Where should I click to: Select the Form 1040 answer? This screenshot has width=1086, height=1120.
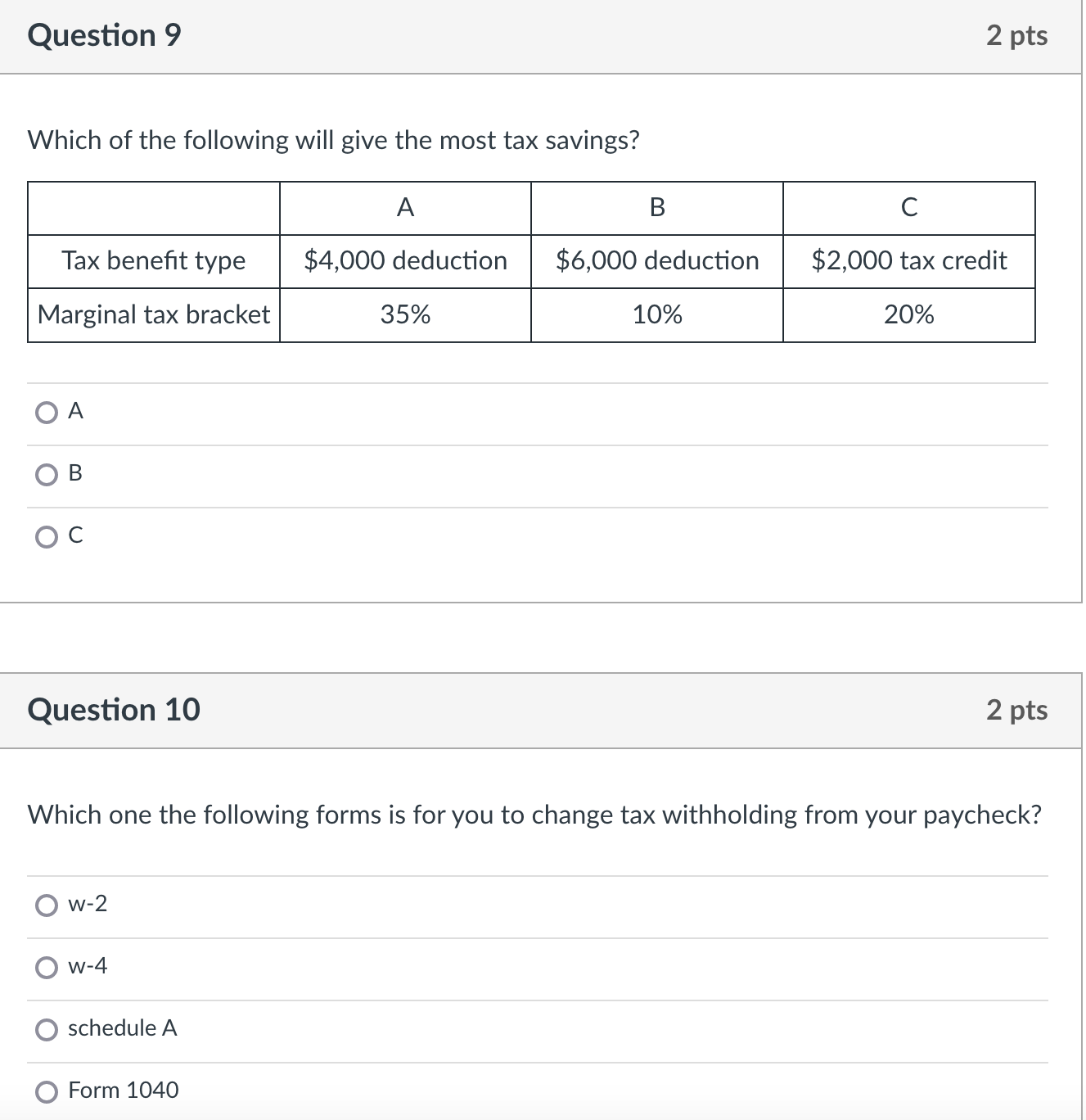click(47, 1091)
